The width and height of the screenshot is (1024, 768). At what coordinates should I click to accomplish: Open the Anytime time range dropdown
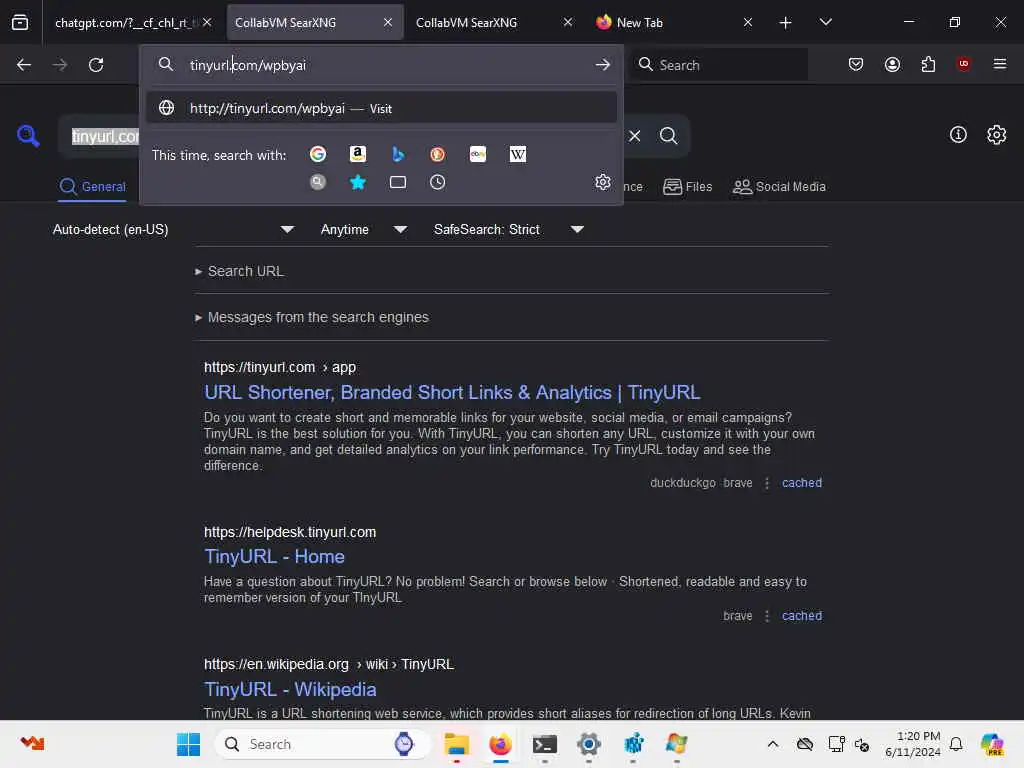click(364, 229)
